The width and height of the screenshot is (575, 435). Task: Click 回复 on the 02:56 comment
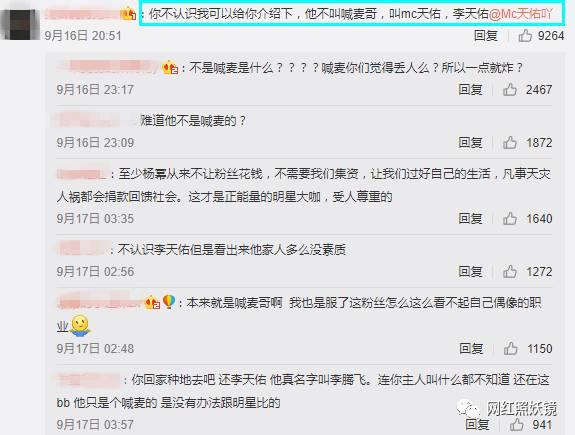[x=470, y=272]
